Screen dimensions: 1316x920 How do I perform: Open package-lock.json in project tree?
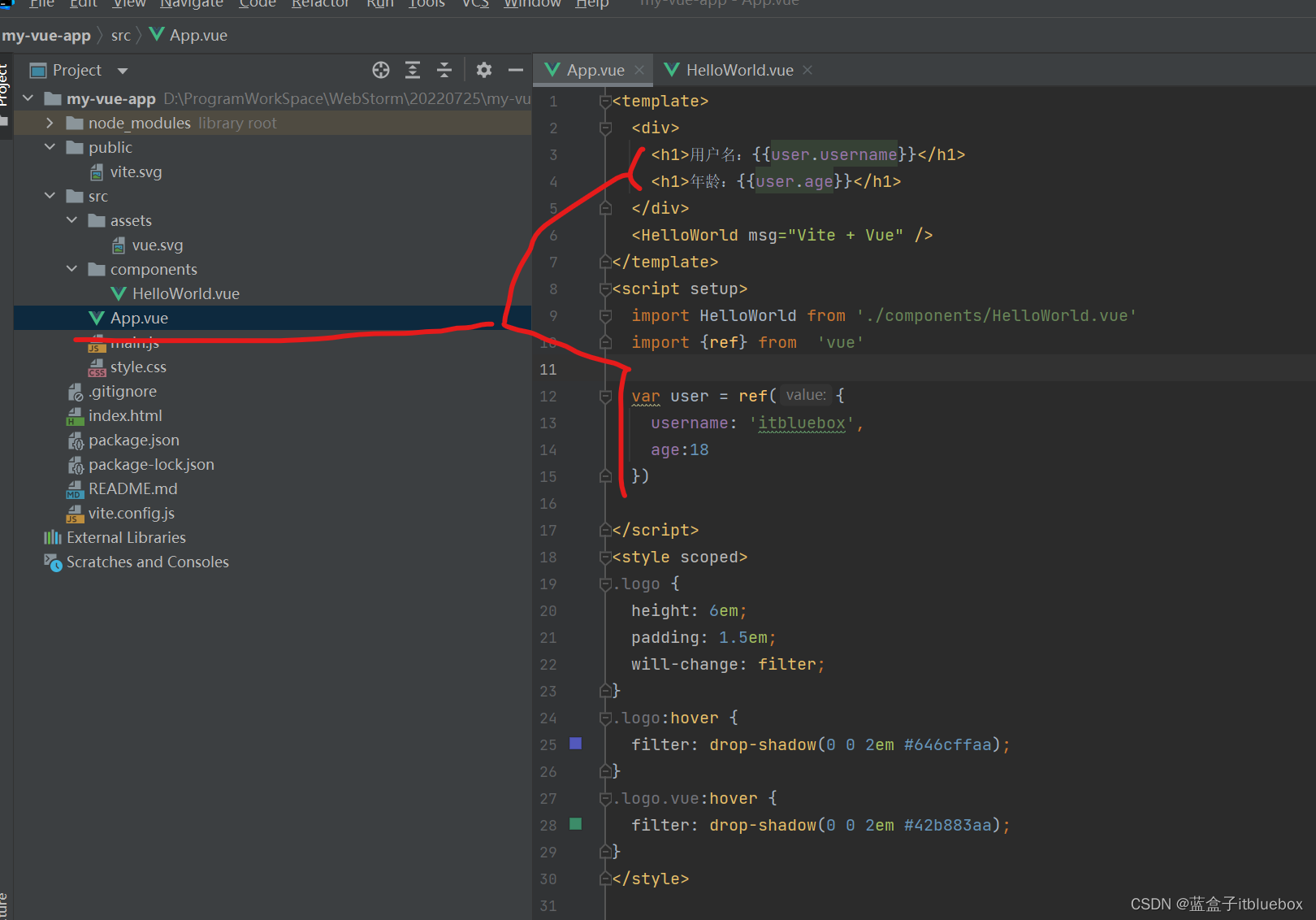pos(151,464)
